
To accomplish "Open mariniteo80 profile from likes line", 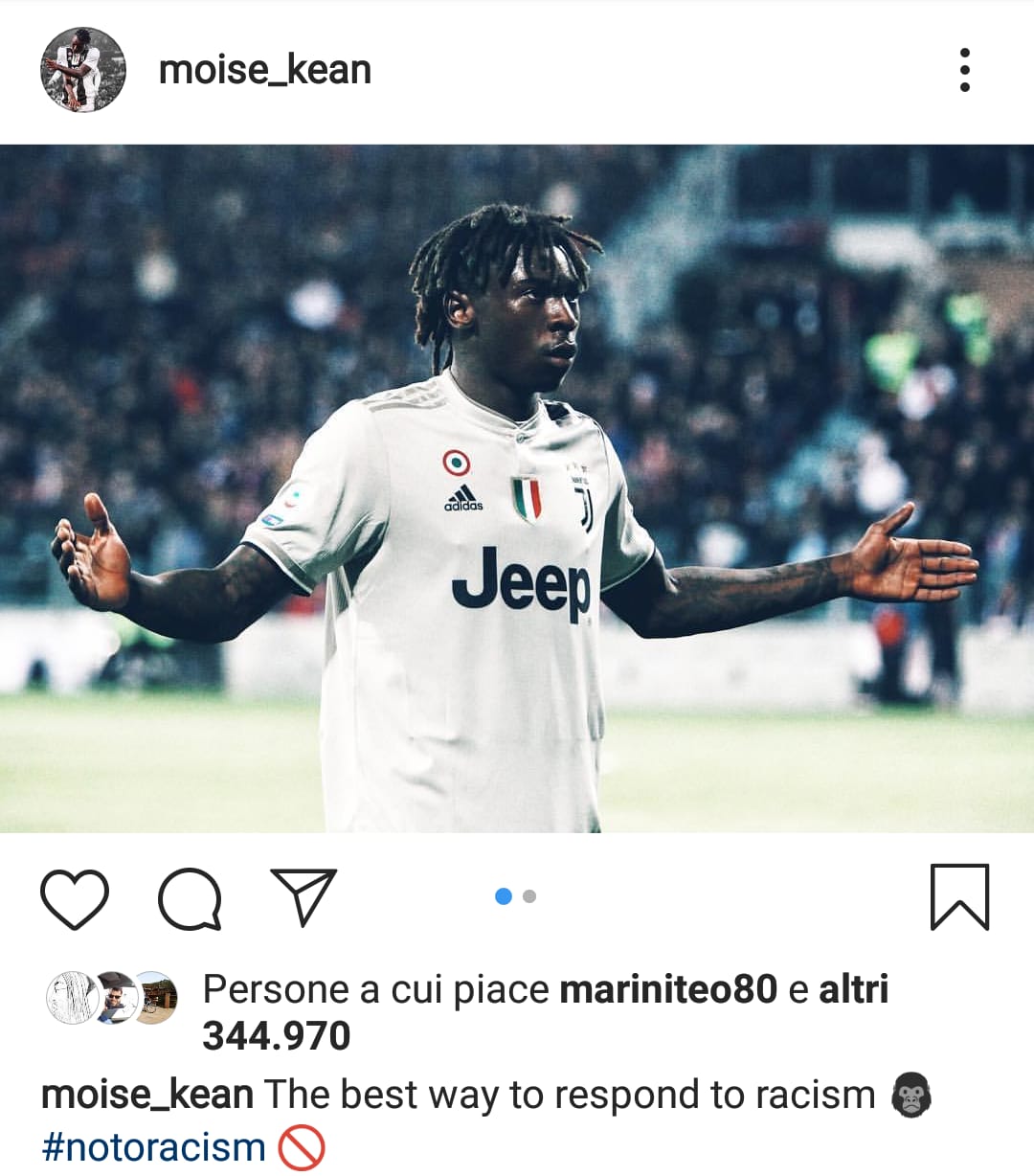I will coord(668,989).
